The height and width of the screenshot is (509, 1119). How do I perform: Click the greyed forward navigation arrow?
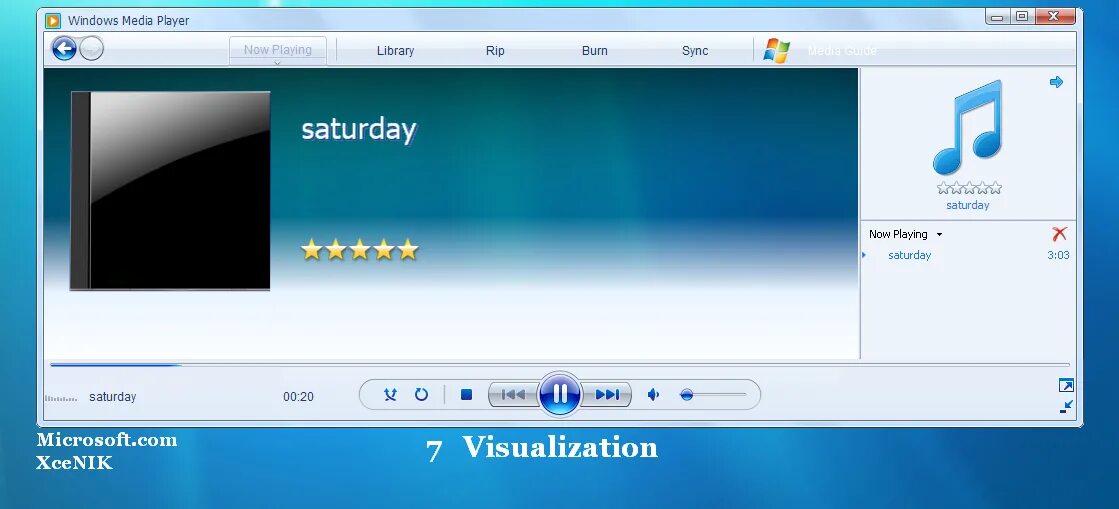pos(91,49)
